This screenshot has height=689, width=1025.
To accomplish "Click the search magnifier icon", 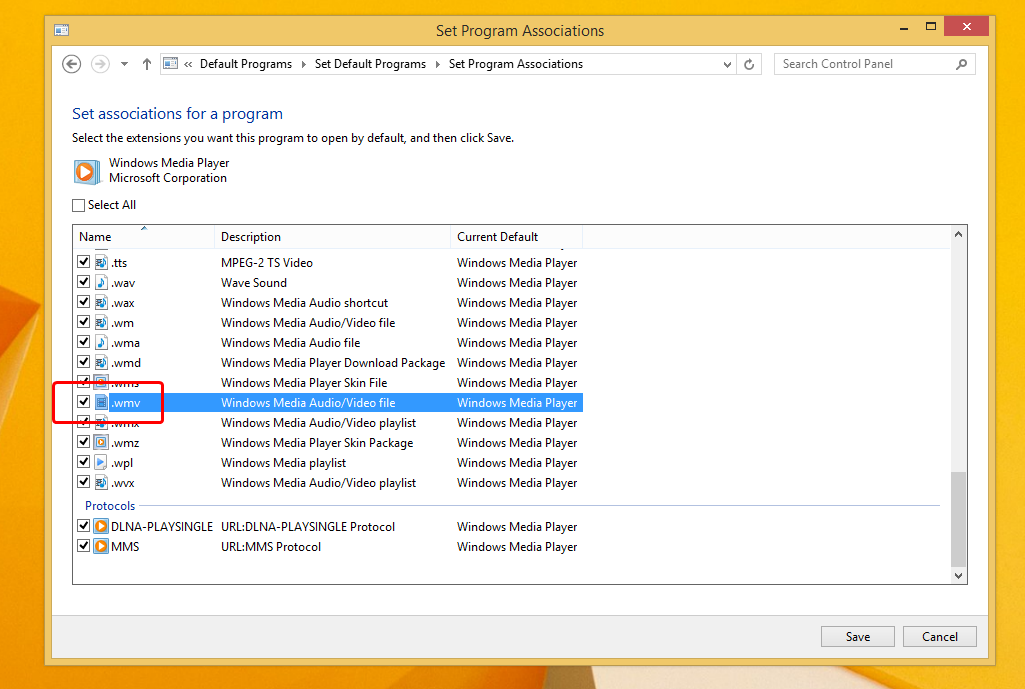I will click(961, 64).
